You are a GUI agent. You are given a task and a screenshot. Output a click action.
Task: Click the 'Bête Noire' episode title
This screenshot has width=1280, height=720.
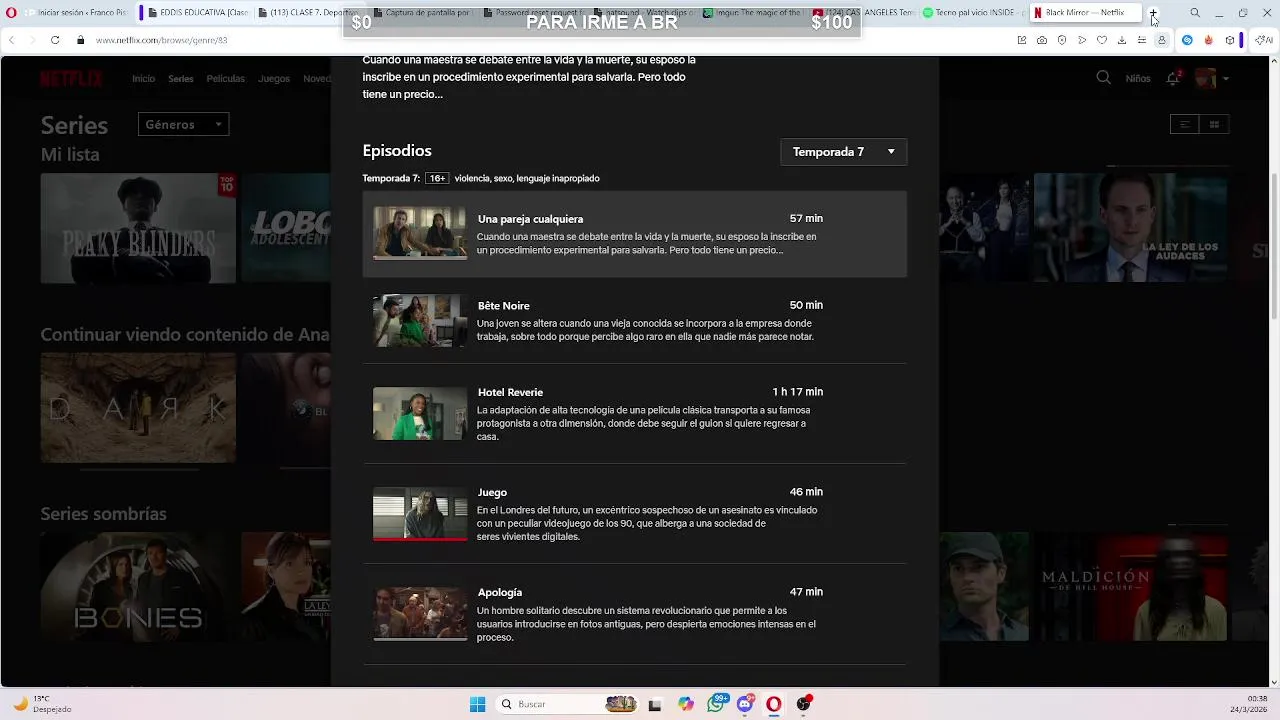pos(504,306)
